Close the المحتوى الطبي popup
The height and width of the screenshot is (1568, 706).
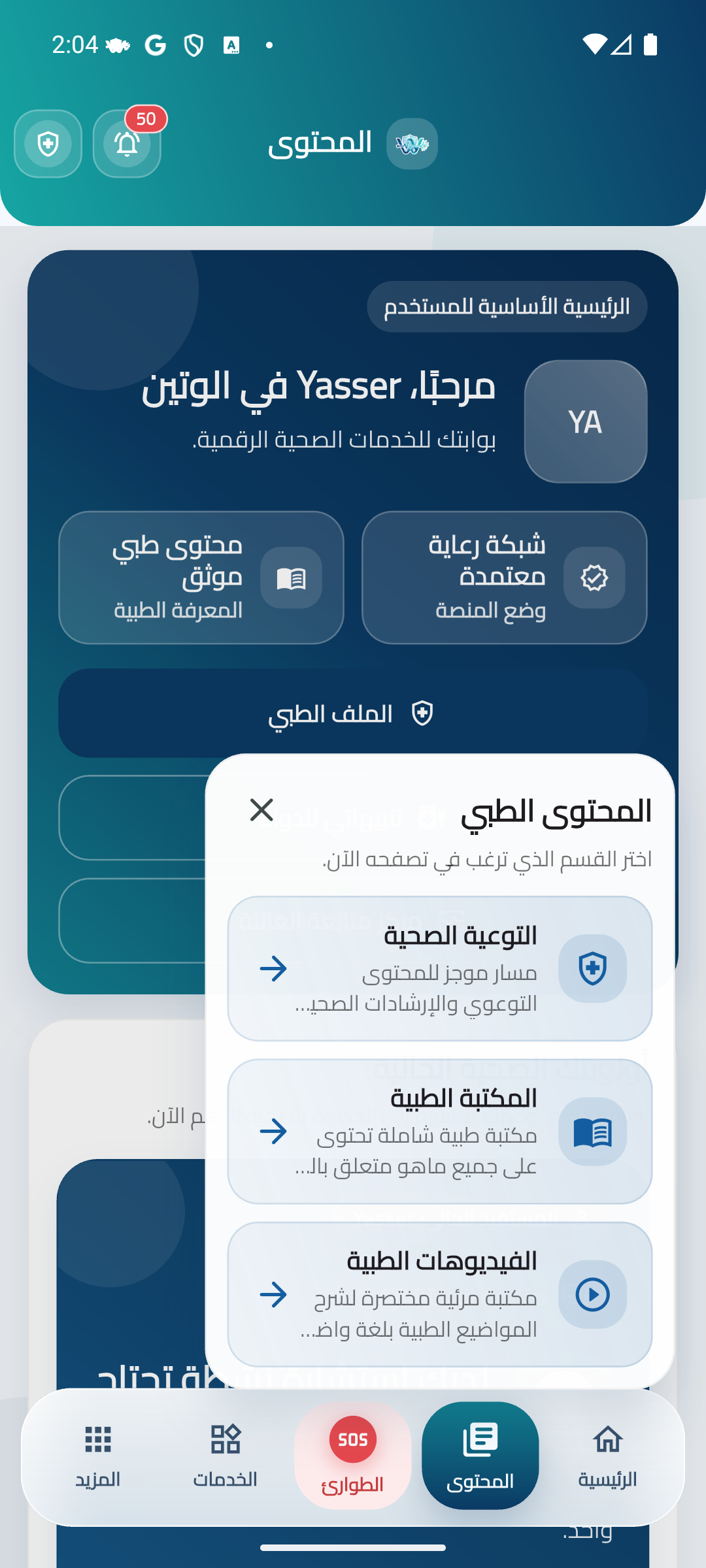tap(261, 810)
